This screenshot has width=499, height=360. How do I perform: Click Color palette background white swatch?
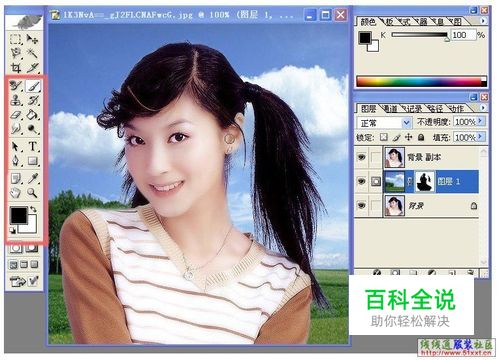pos(374,46)
